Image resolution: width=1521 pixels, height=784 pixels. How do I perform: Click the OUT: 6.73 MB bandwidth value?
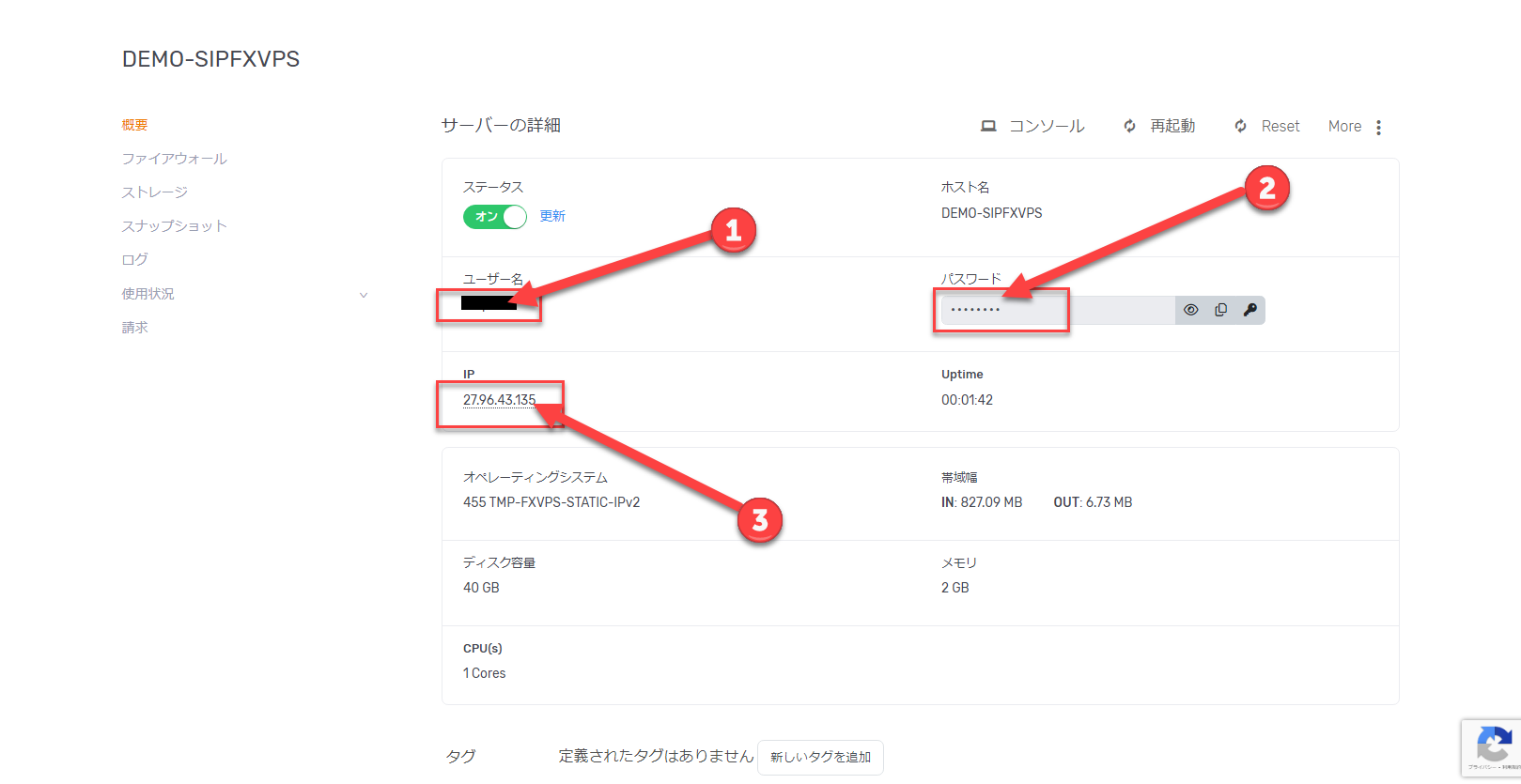(x=1093, y=502)
